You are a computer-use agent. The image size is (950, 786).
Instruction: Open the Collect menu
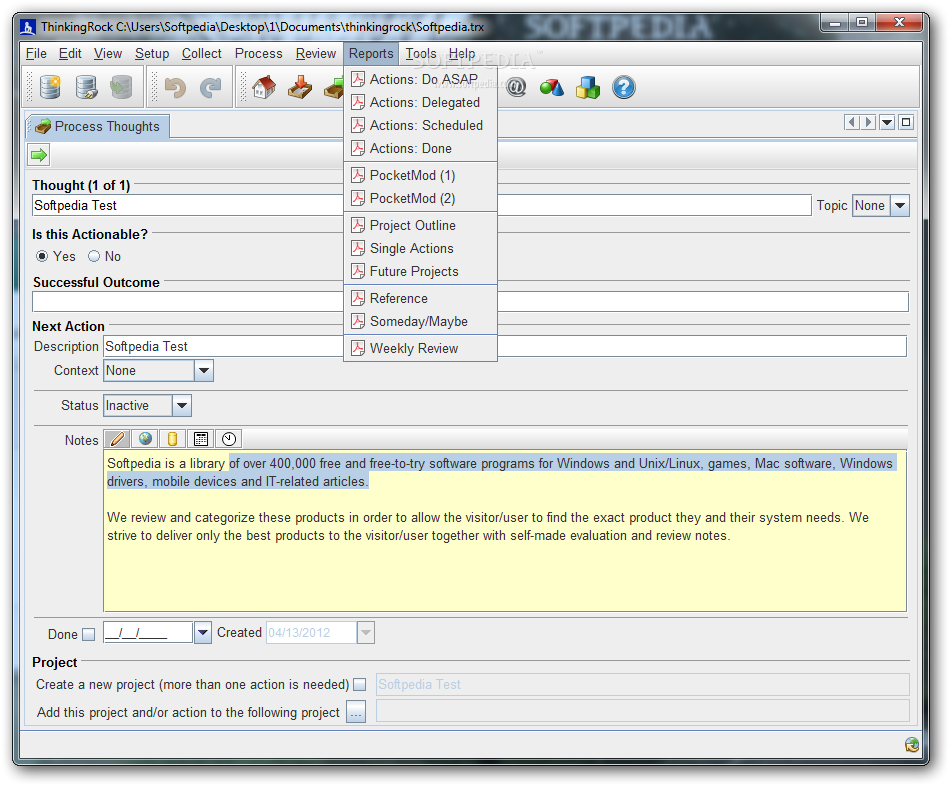pos(202,53)
